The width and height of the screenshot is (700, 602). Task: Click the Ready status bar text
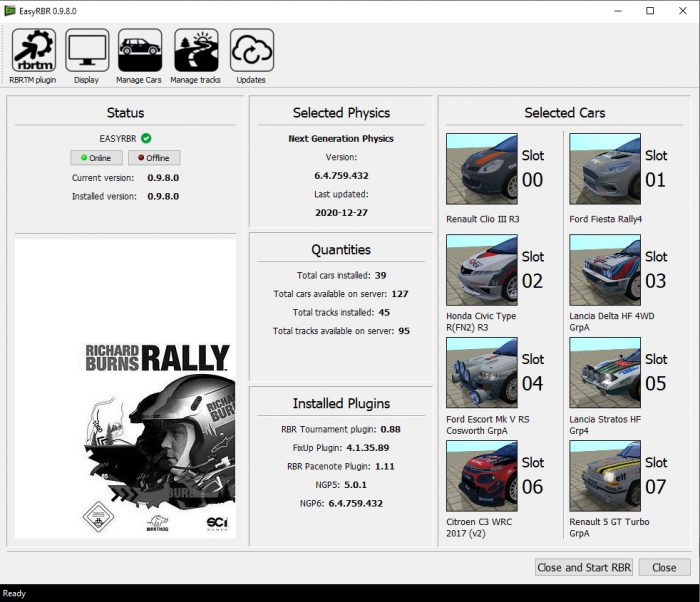click(x=14, y=594)
